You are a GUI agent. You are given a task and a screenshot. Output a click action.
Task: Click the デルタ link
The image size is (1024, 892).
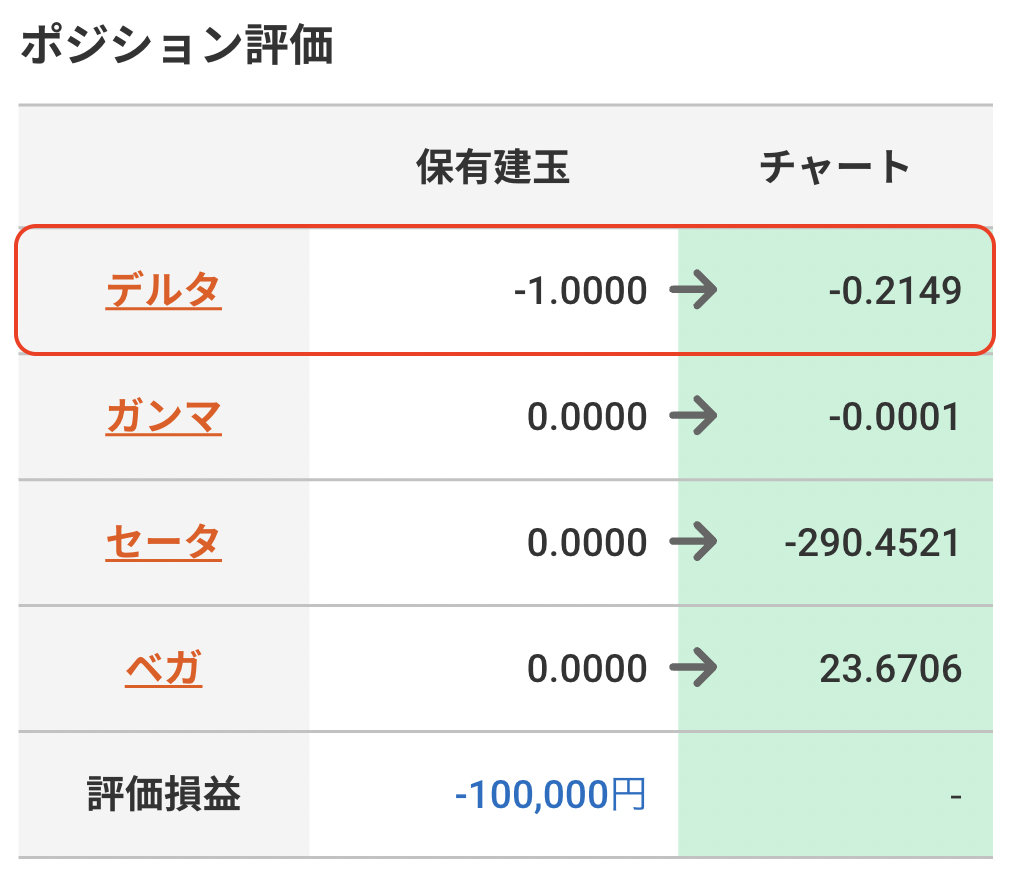(163, 291)
